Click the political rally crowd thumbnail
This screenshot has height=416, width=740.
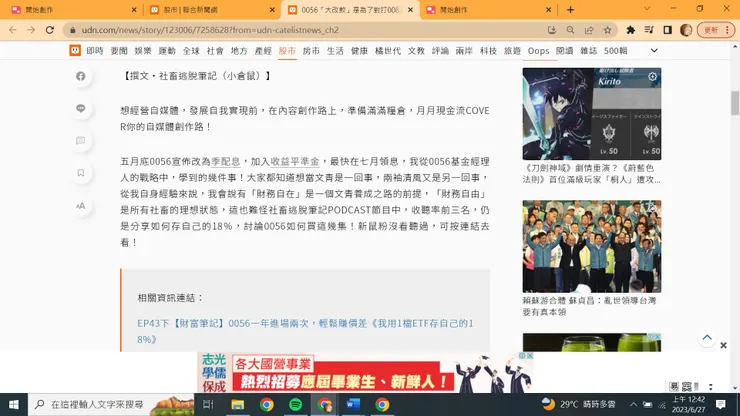592,246
